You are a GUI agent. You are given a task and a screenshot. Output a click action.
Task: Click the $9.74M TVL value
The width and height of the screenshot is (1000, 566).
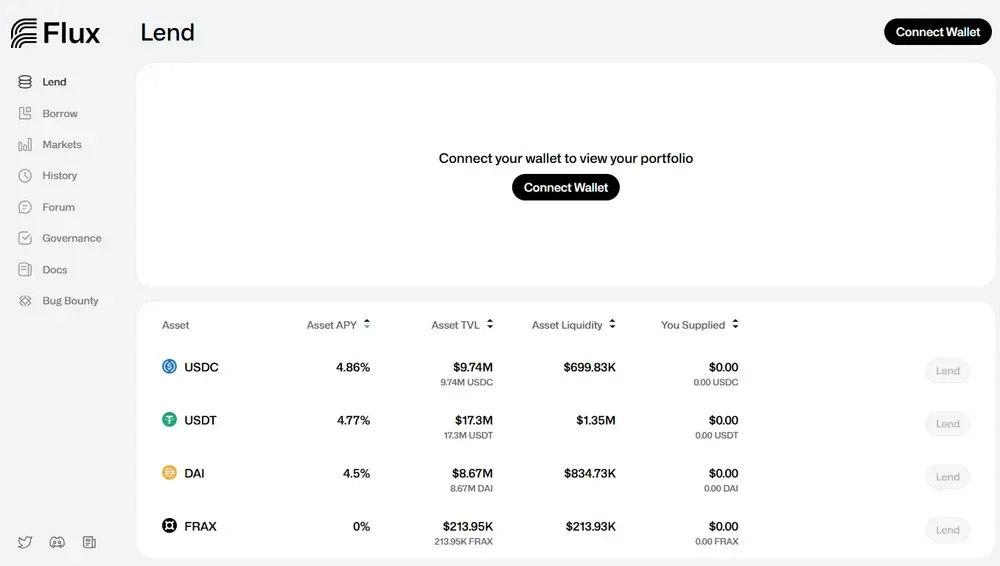click(x=473, y=367)
